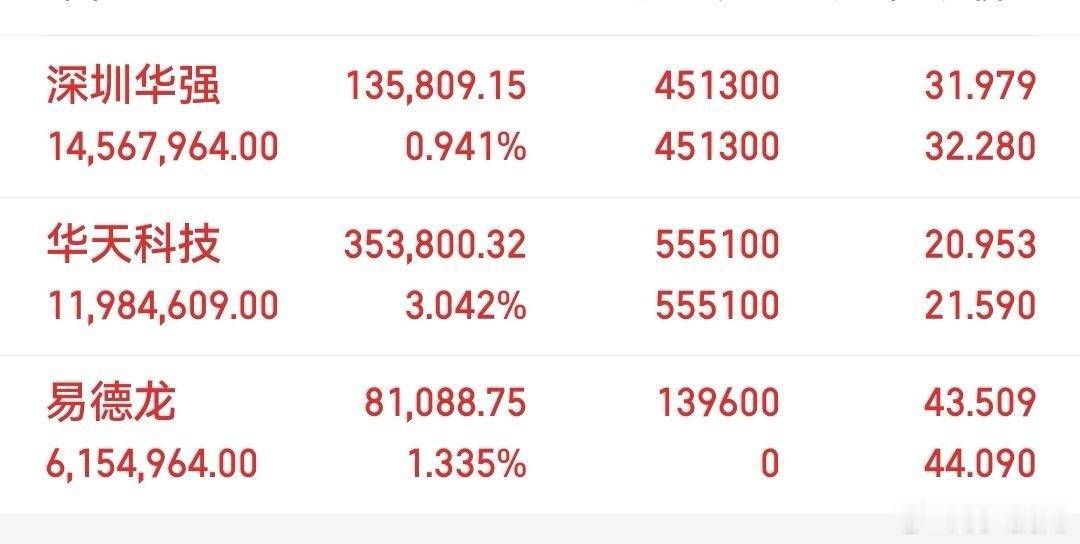Image resolution: width=1080 pixels, height=544 pixels.
Task: Select market value 11,984,609.00
Action: [163, 305]
